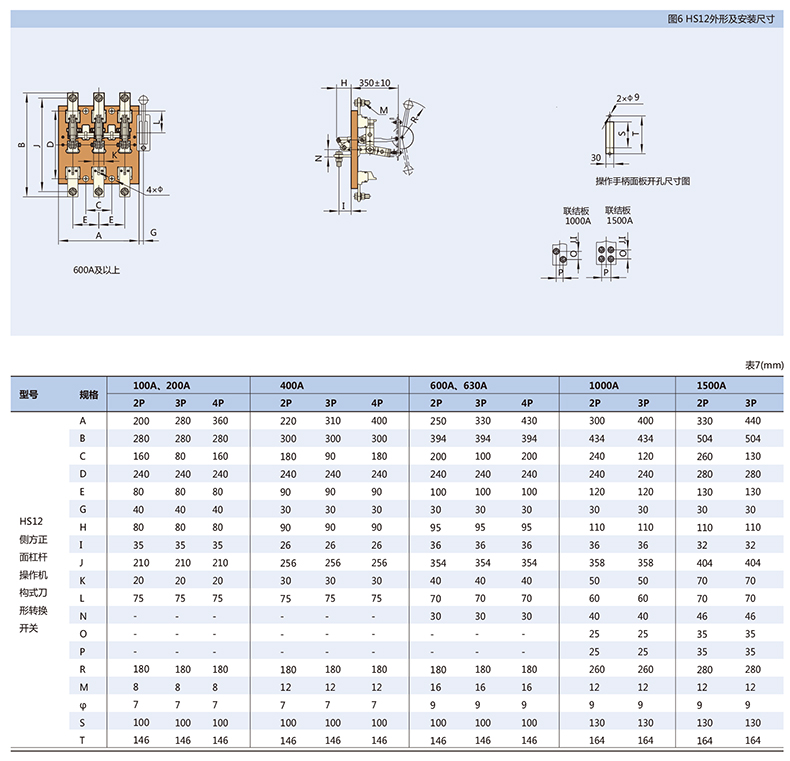Screen dimensions: 790x761
Task: Click the 2×φ9 hole annotation
Action: coord(627,98)
